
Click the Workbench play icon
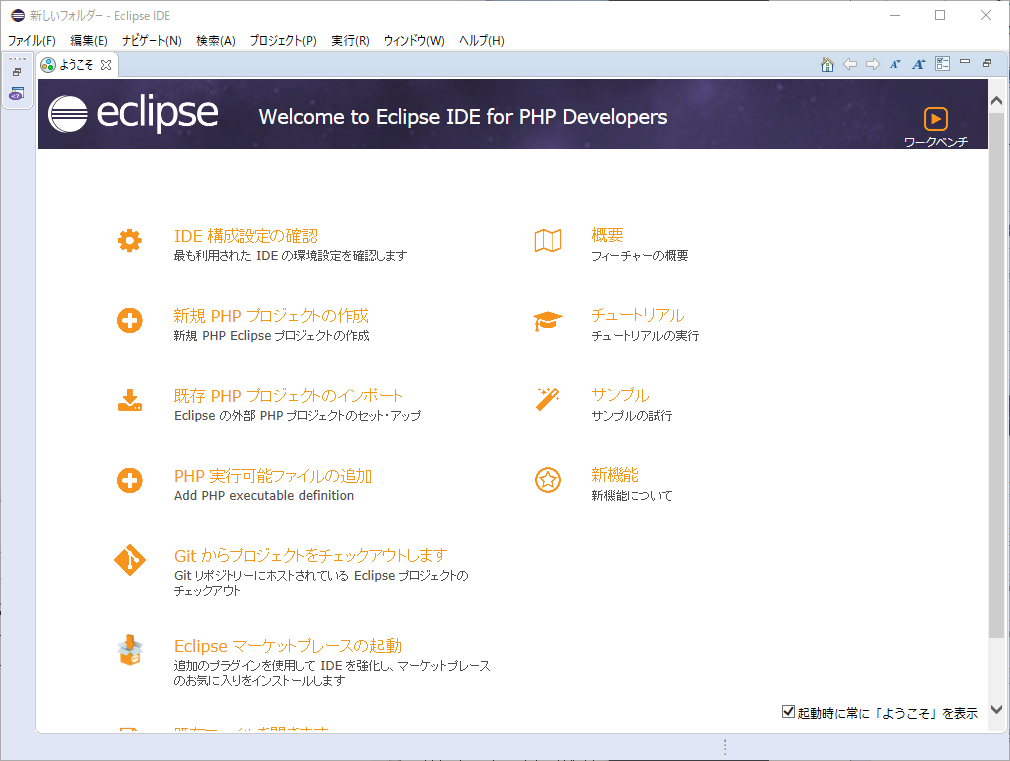click(935, 119)
